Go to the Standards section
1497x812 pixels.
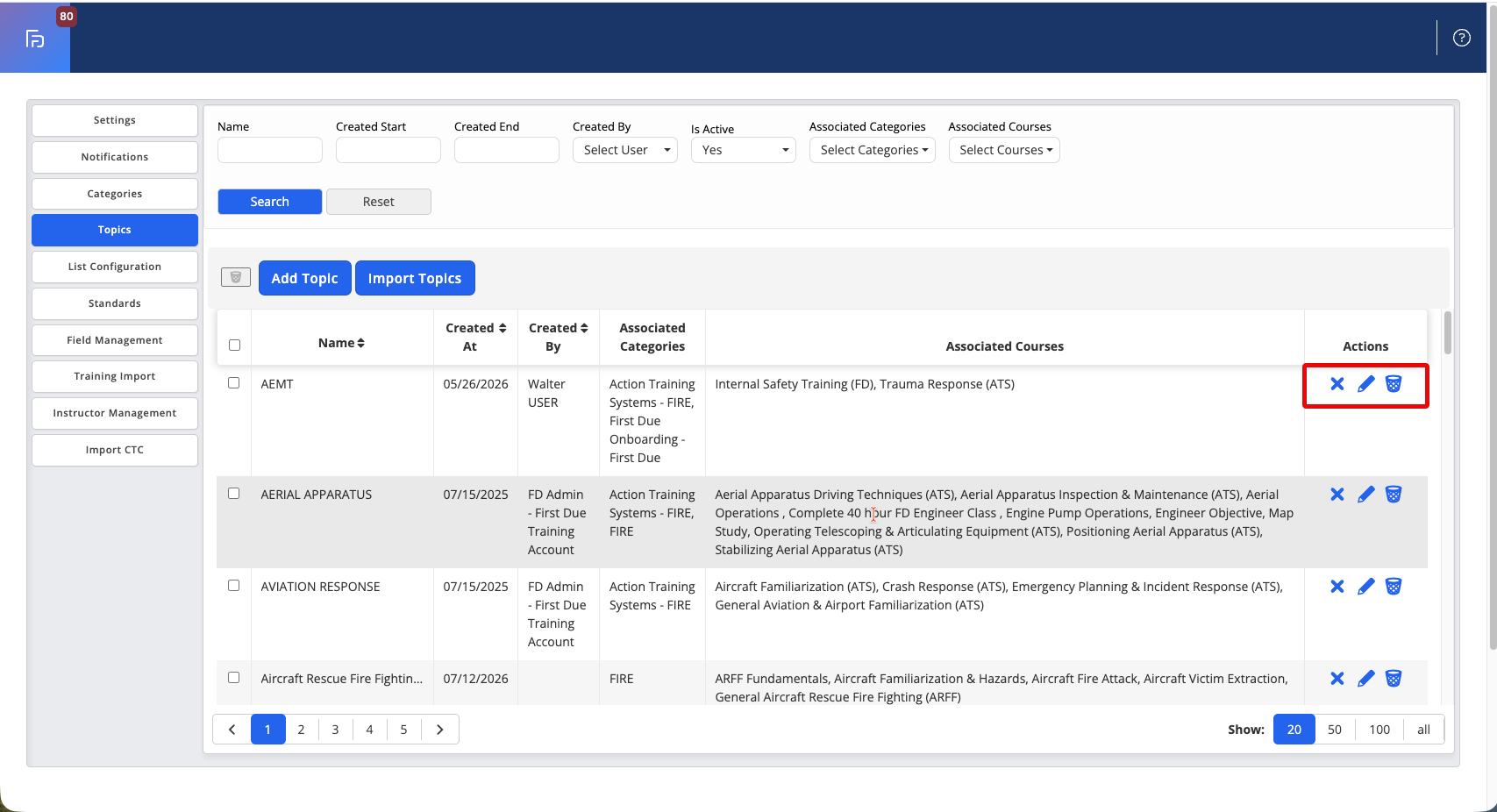(115, 303)
